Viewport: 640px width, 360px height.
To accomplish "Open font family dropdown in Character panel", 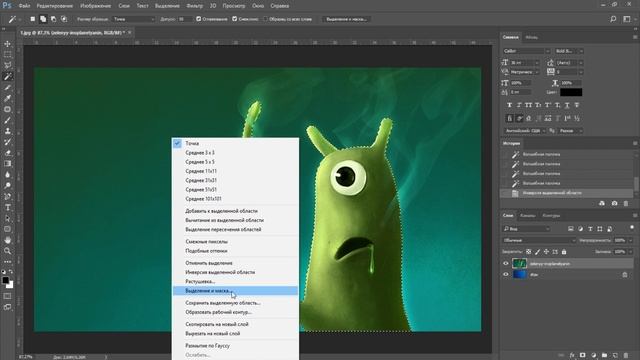I will click(x=527, y=51).
